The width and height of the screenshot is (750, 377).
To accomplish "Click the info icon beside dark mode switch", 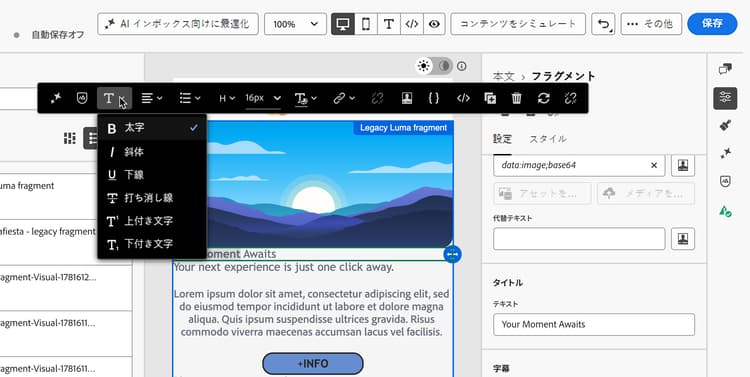I will click(x=462, y=66).
